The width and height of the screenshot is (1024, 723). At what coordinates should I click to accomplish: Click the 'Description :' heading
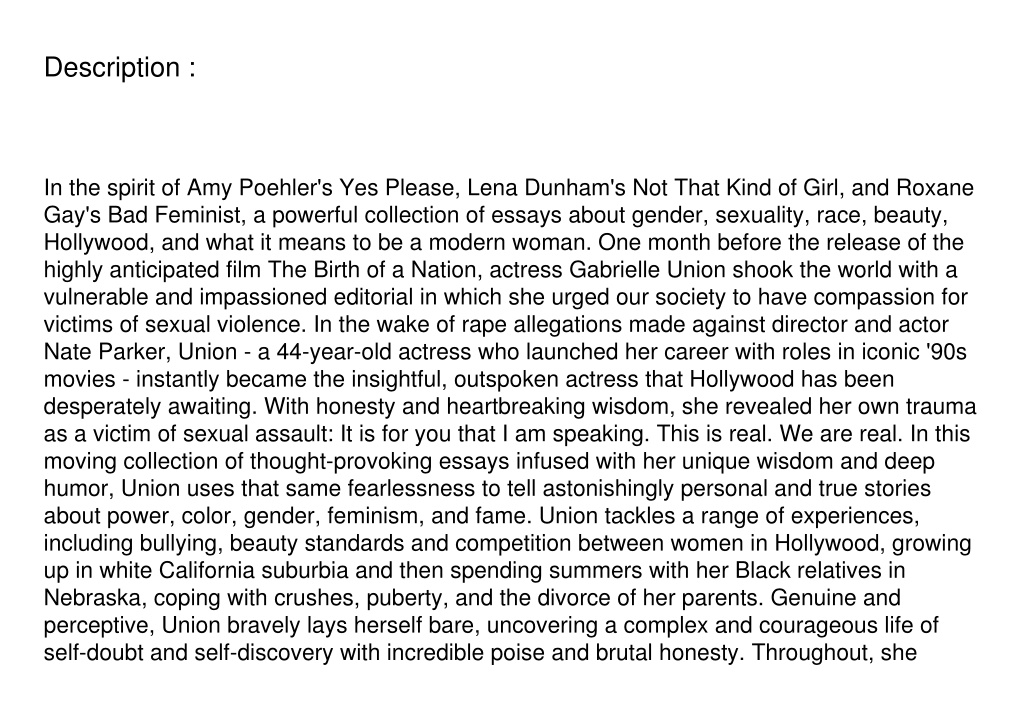(120, 67)
